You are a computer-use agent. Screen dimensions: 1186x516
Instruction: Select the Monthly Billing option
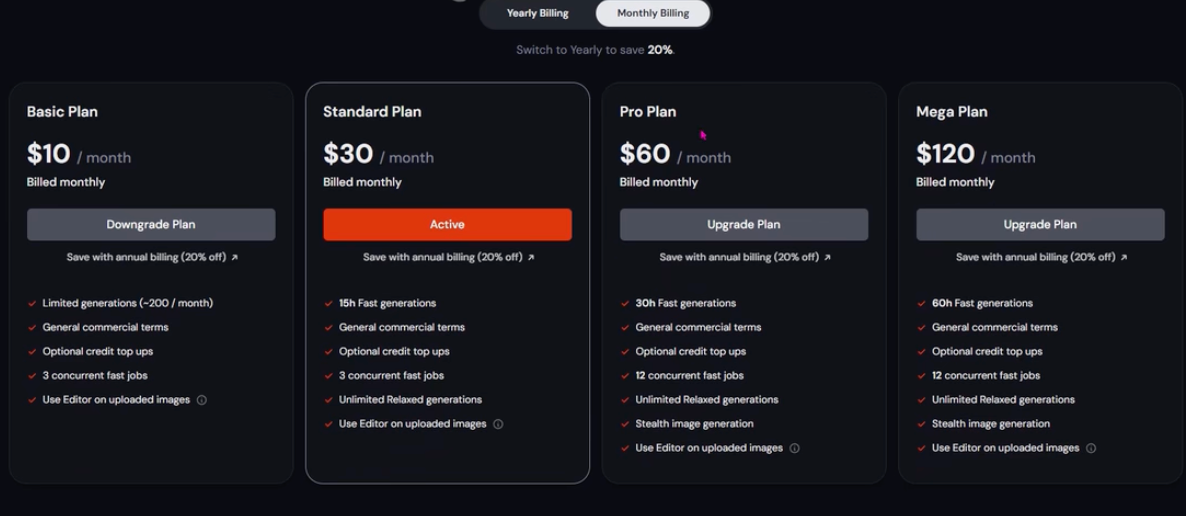point(653,13)
